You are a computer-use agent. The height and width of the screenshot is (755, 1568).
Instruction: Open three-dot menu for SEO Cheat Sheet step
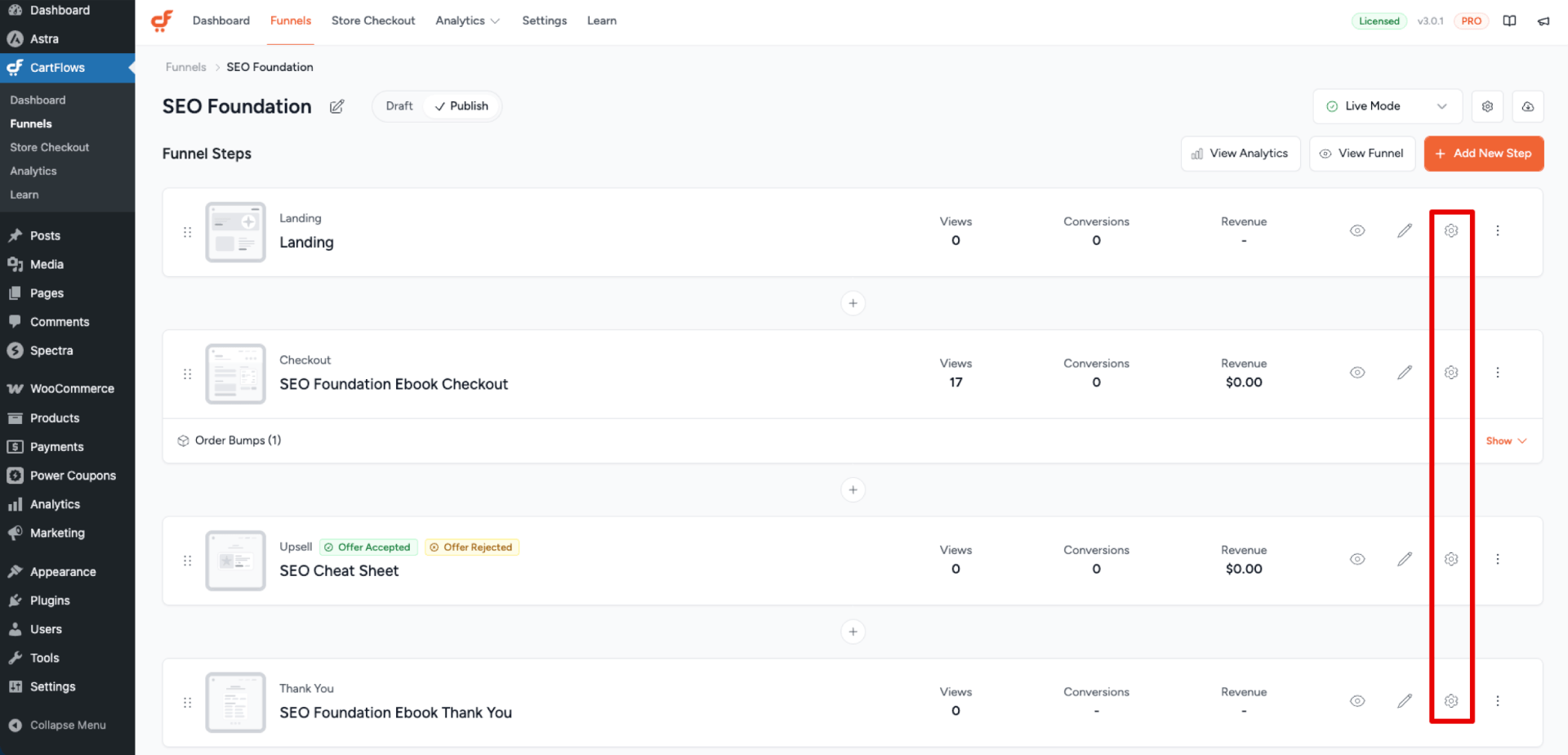coord(1497,560)
